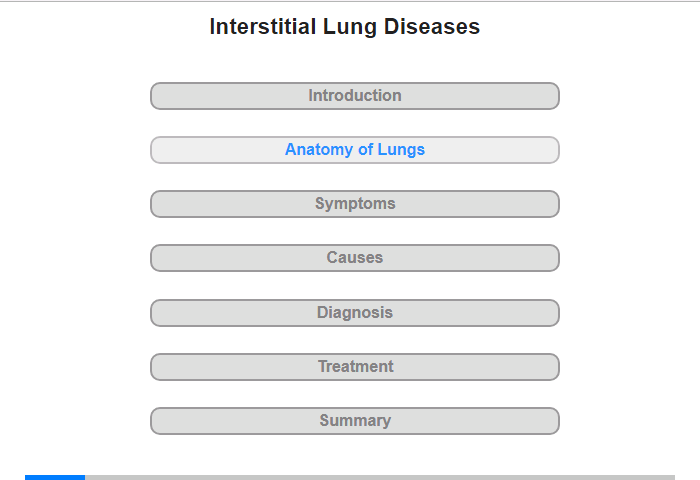Learn about lung disease Symptoms
This screenshot has height=480, width=700.
[355, 204]
